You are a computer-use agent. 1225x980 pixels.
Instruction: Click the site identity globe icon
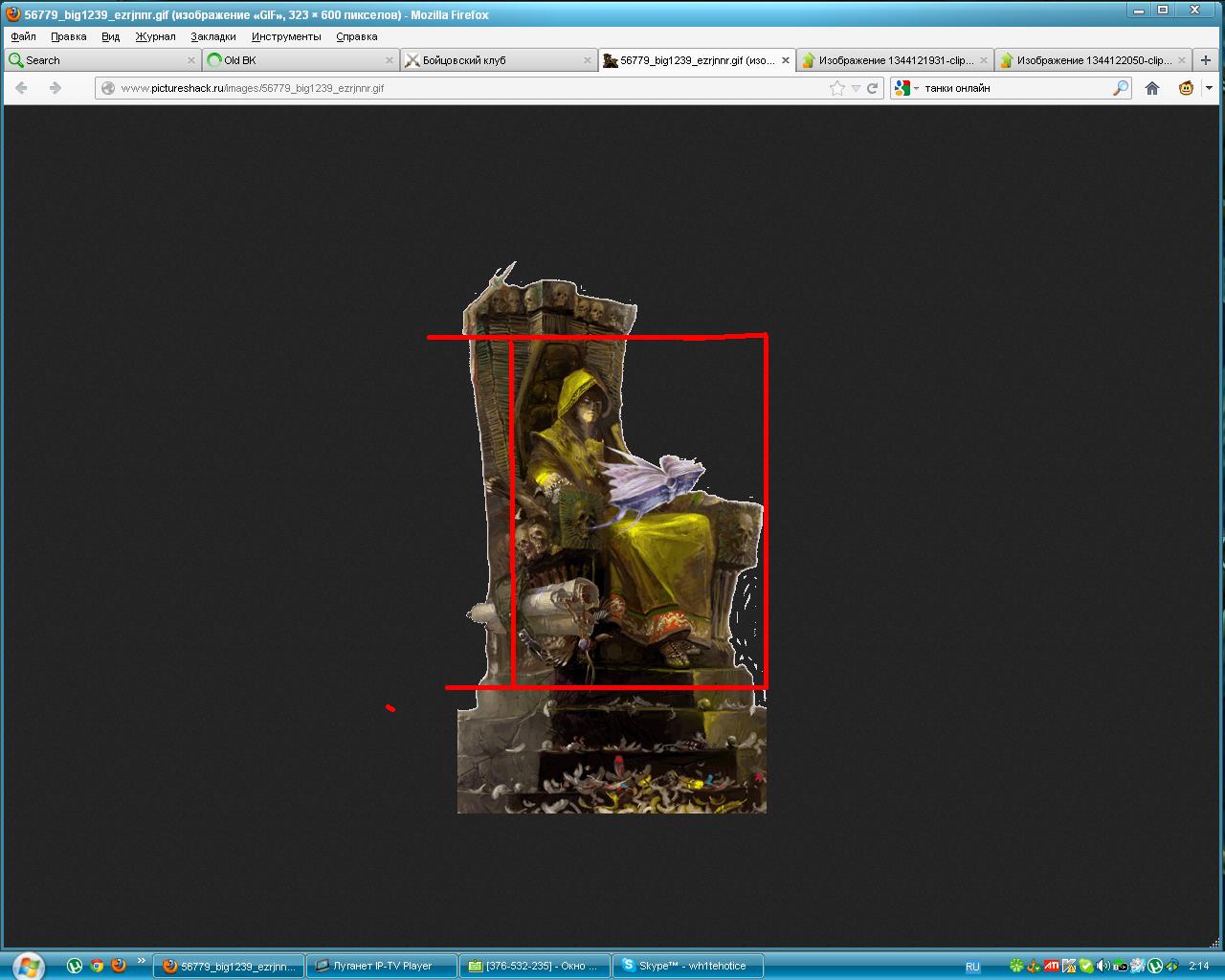[108, 88]
